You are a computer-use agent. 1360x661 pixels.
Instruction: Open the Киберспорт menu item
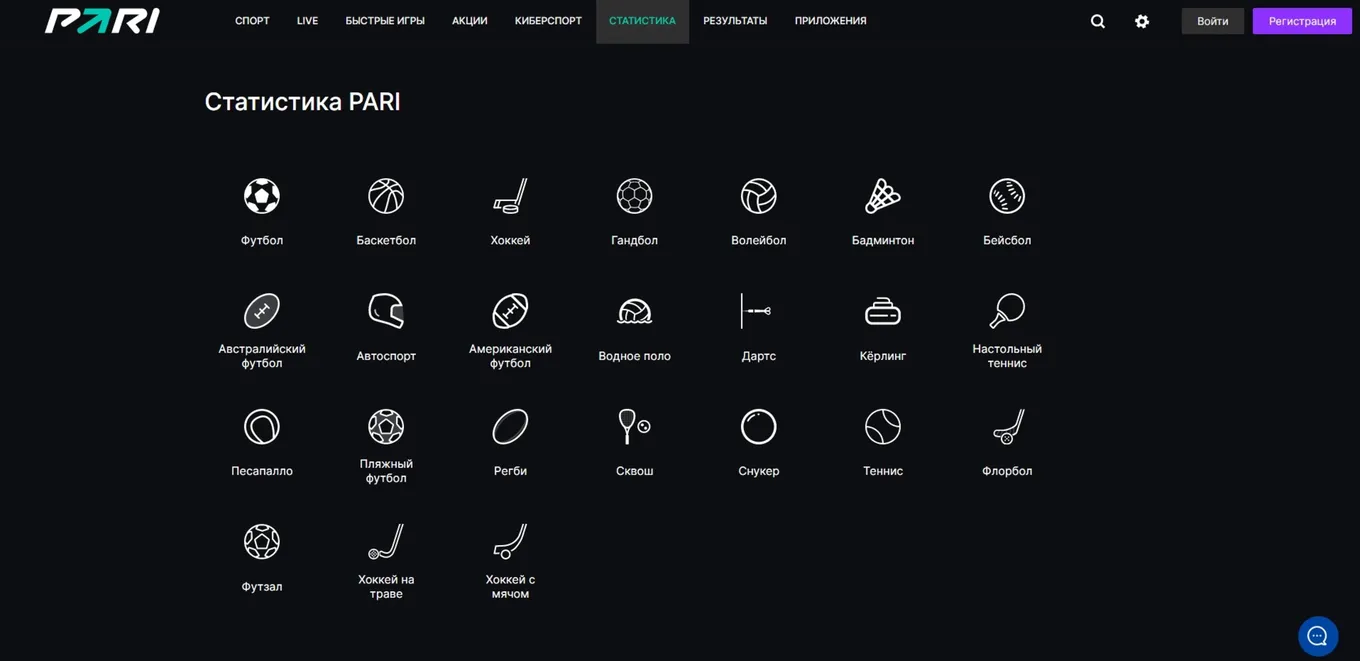[x=548, y=21]
